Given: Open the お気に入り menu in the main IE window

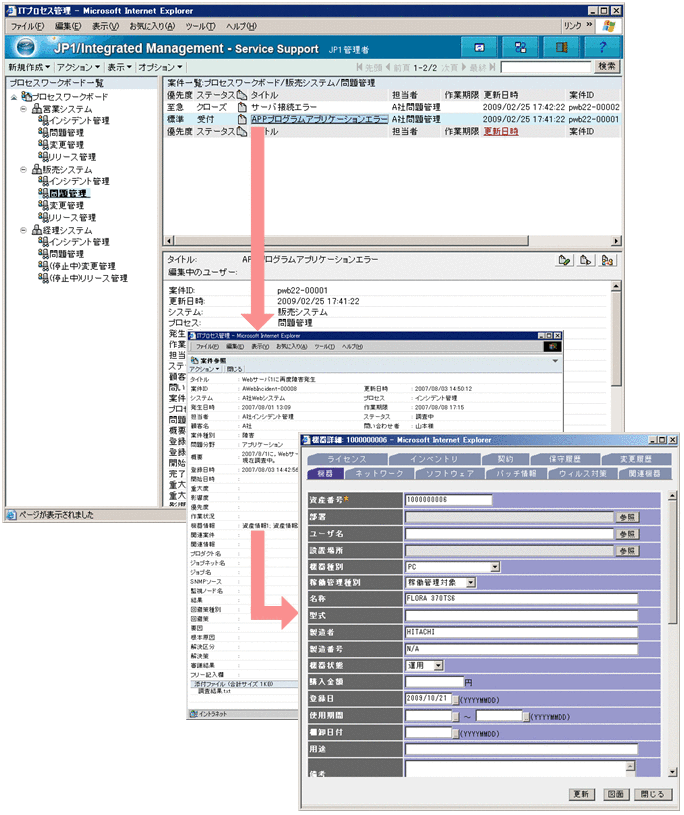Looking at the screenshot, I should tap(152, 26).
